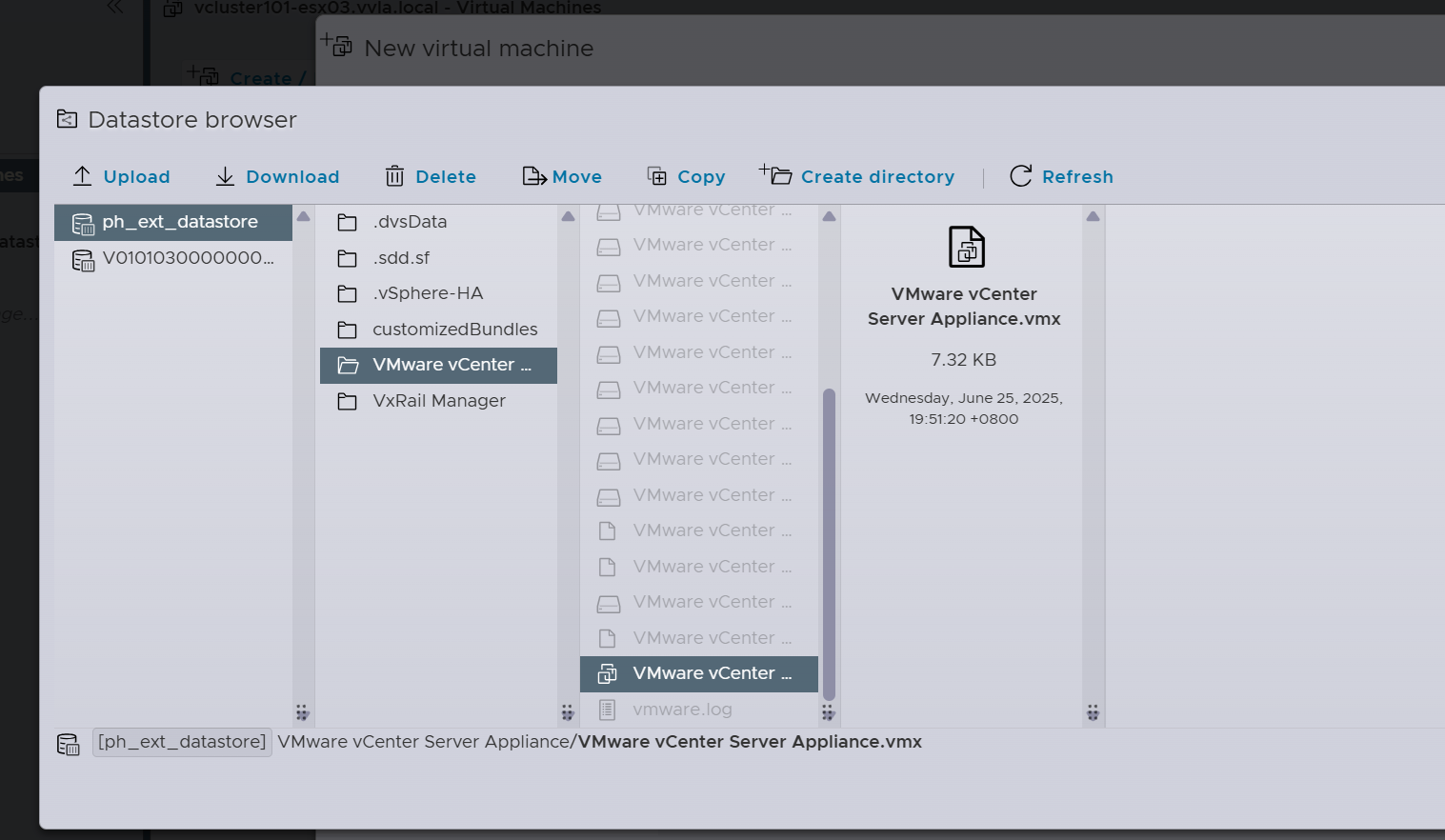Click the Download arrow icon
The height and width of the screenshot is (840, 1445).
225,176
